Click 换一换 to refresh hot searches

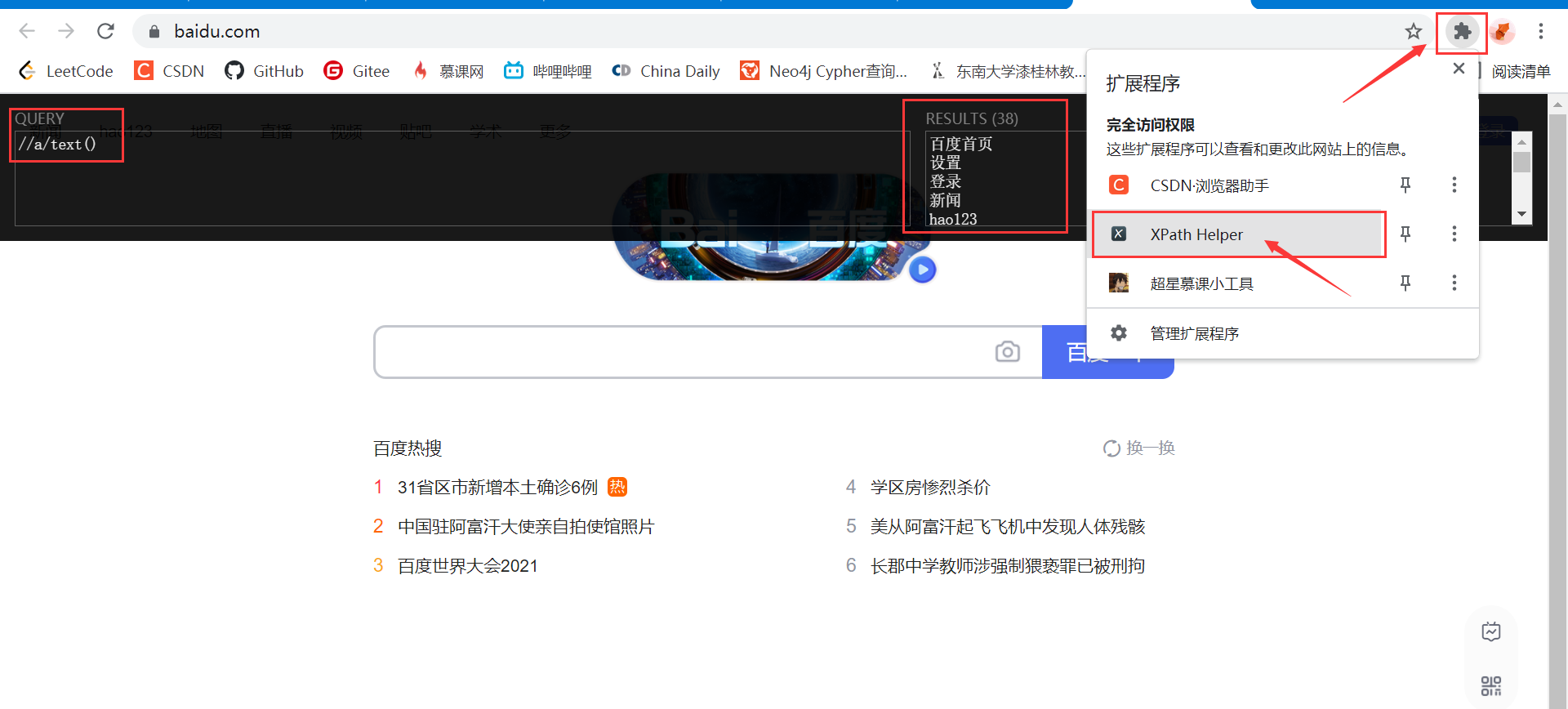tap(1138, 448)
